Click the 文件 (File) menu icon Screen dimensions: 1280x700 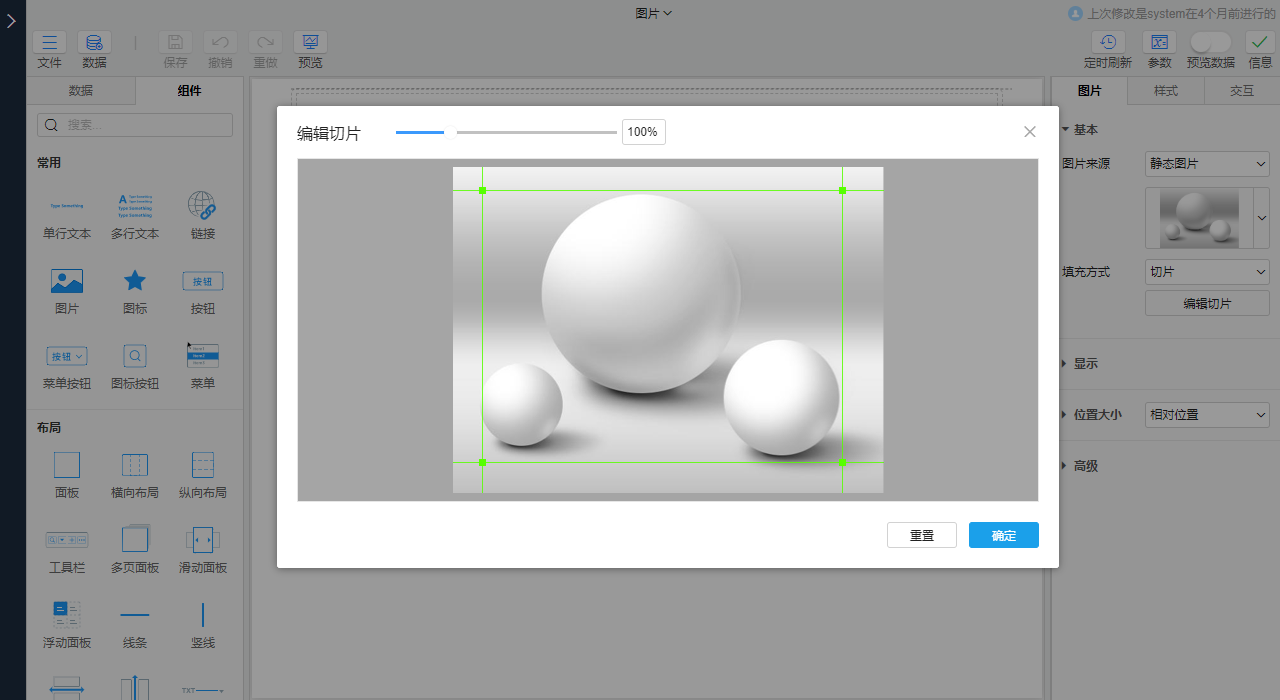coord(49,43)
